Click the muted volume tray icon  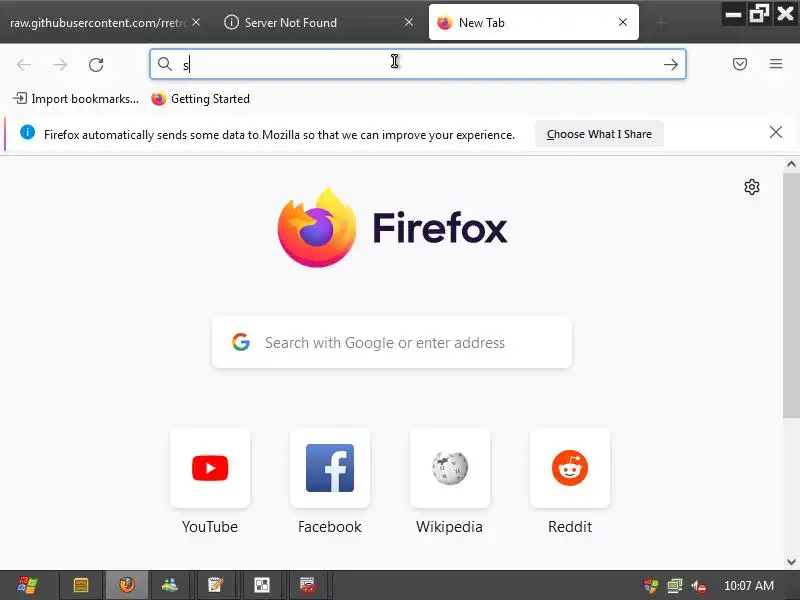(698, 586)
